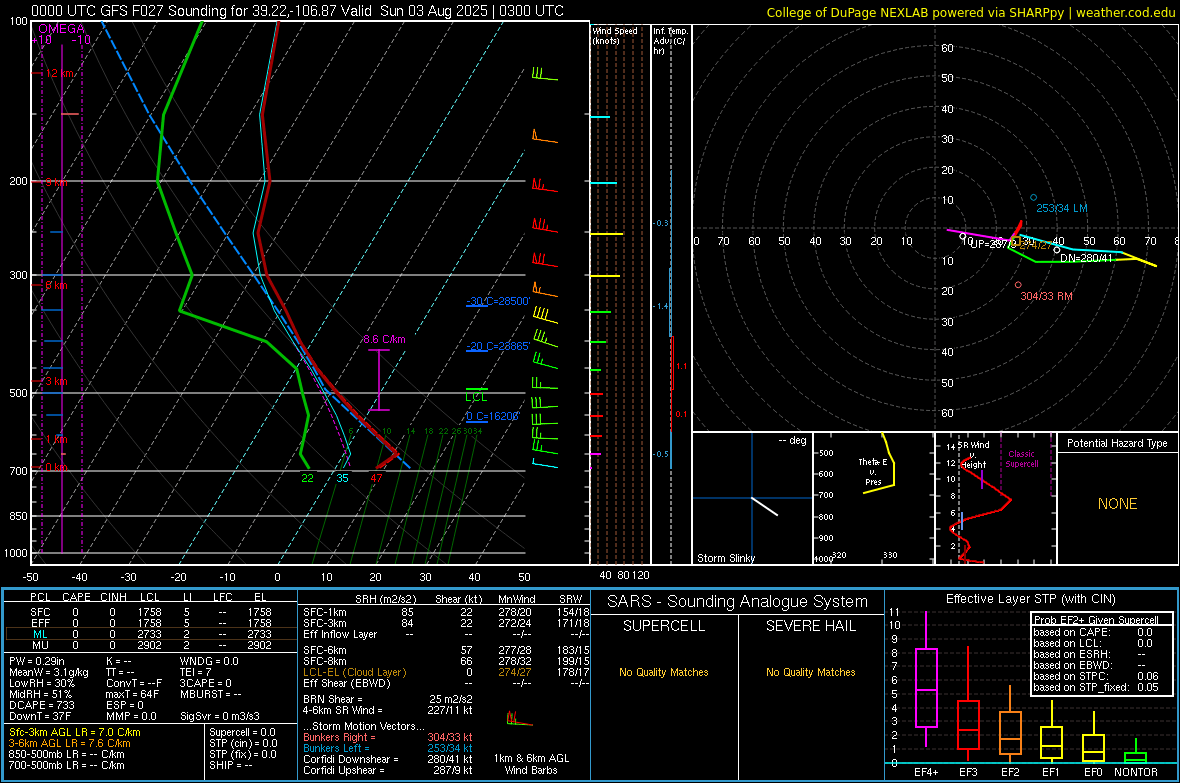This screenshot has width=1180, height=783.
Task: Click the Prob EF2+ Given Supercell header
Action: (x=1096, y=620)
